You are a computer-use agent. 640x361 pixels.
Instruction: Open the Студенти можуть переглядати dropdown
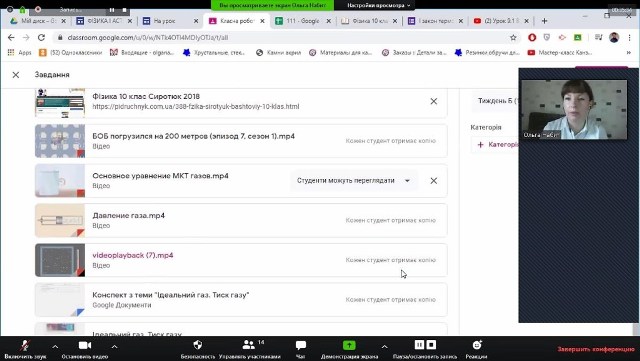[x=354, y=180]
